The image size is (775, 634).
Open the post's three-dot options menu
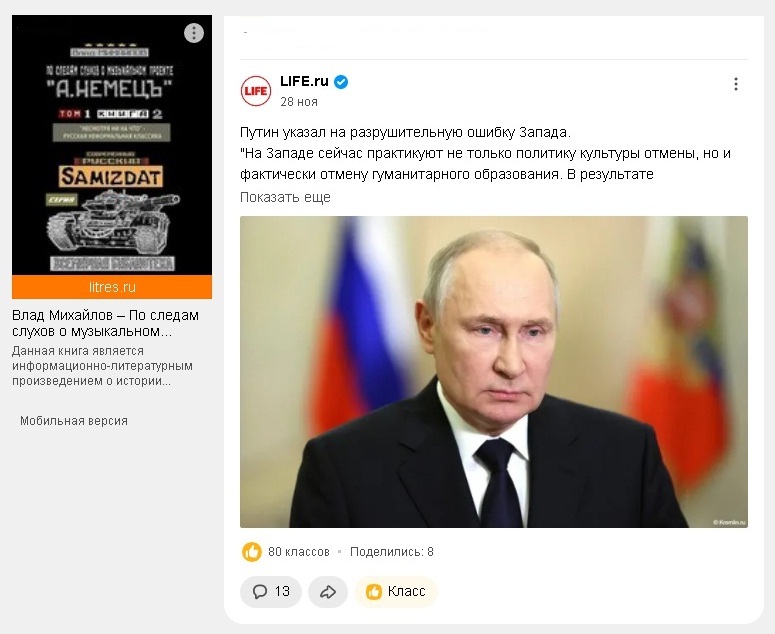[x=736, y=84]
